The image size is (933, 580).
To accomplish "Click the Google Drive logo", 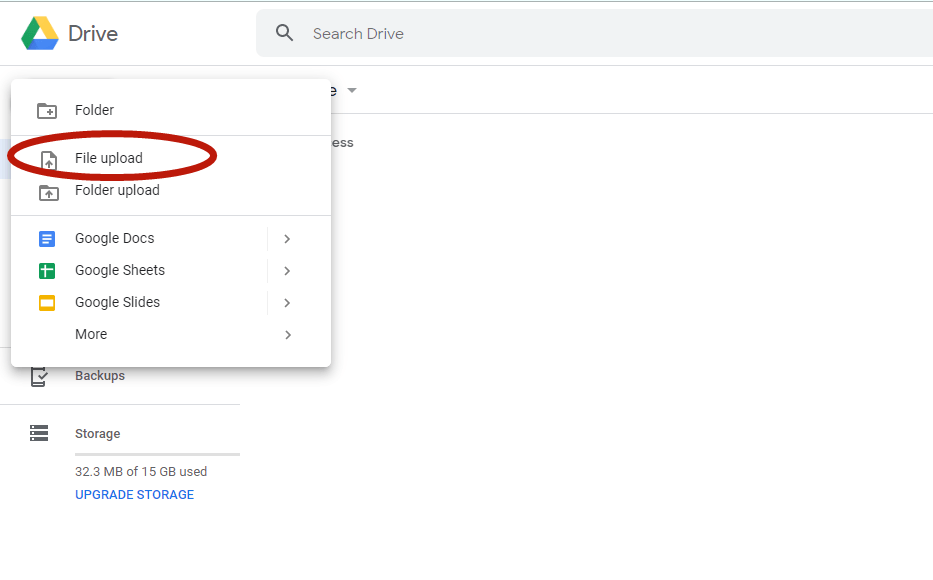I will pyautogui.click(x=40, y=33).
